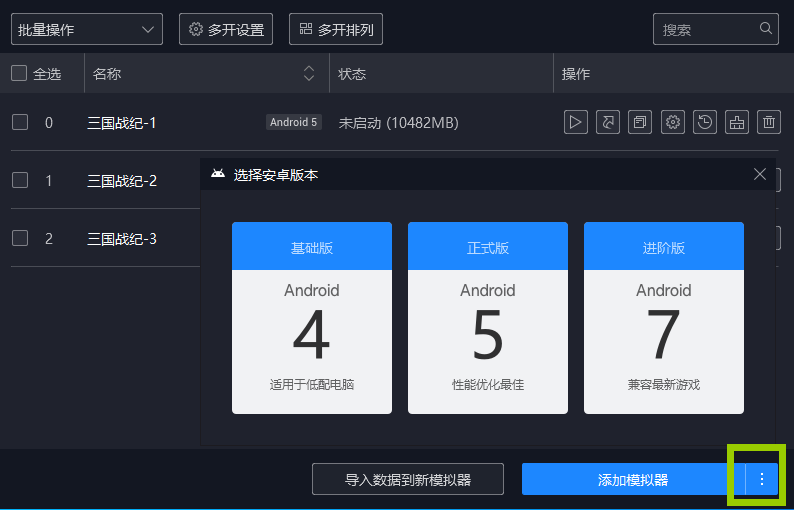Click the name 三国战纪-2
This screenshot has width=794, height=510.
(x=122, y=181)
